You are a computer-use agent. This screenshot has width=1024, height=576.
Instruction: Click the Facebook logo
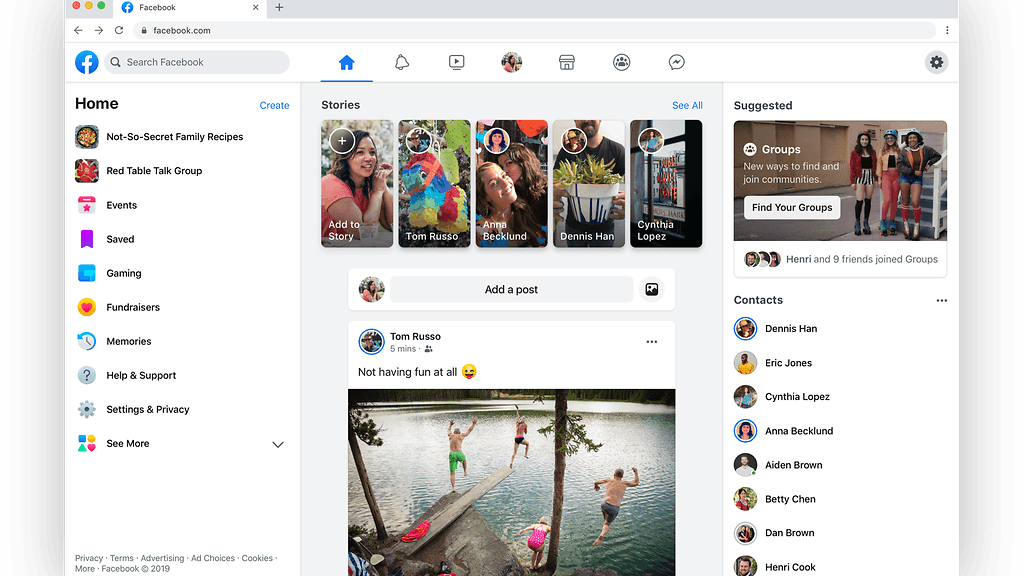pos(87,63)
